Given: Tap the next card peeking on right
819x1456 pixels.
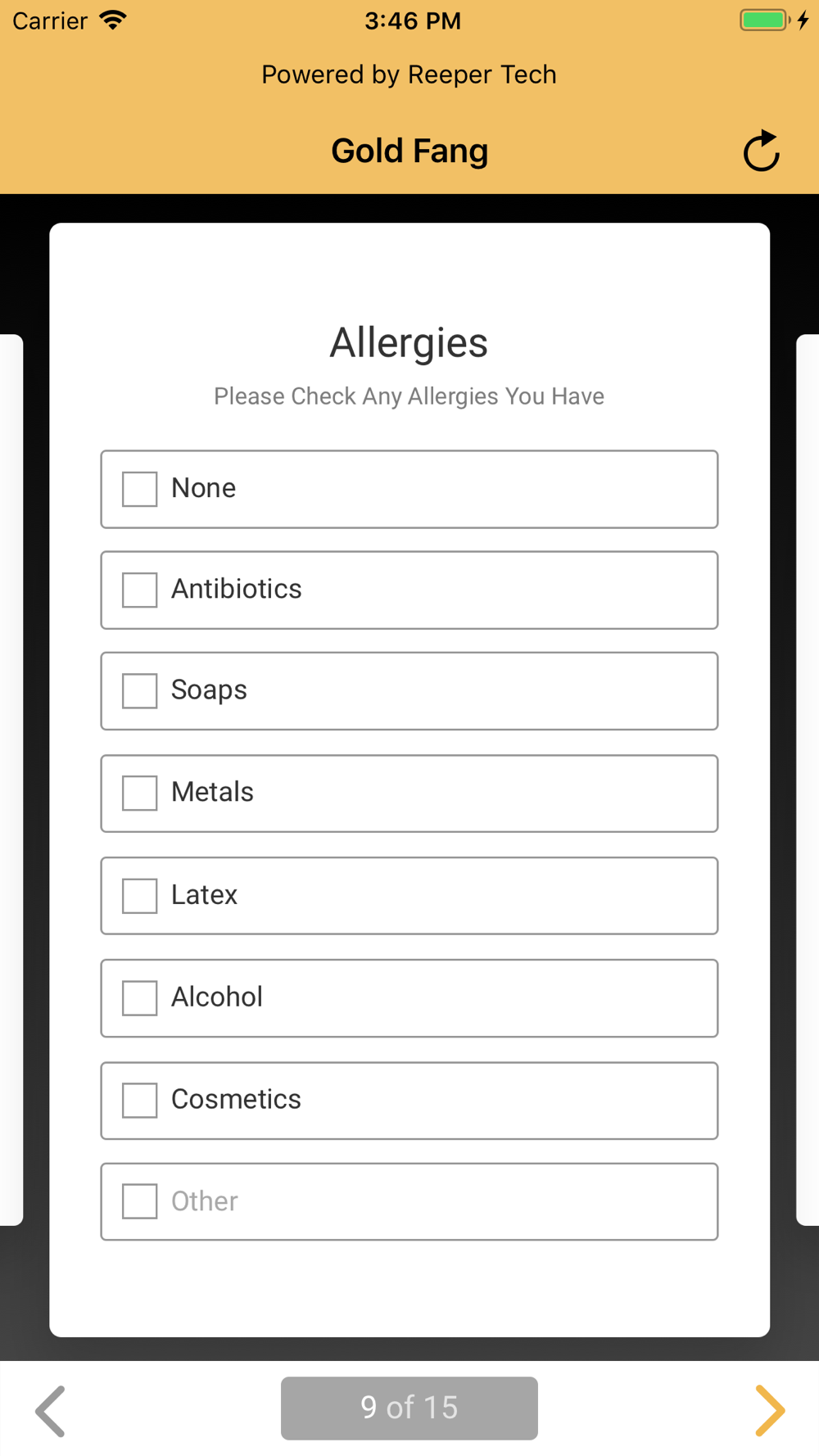Looking at the screenshot, I should [x=808, y=779].
